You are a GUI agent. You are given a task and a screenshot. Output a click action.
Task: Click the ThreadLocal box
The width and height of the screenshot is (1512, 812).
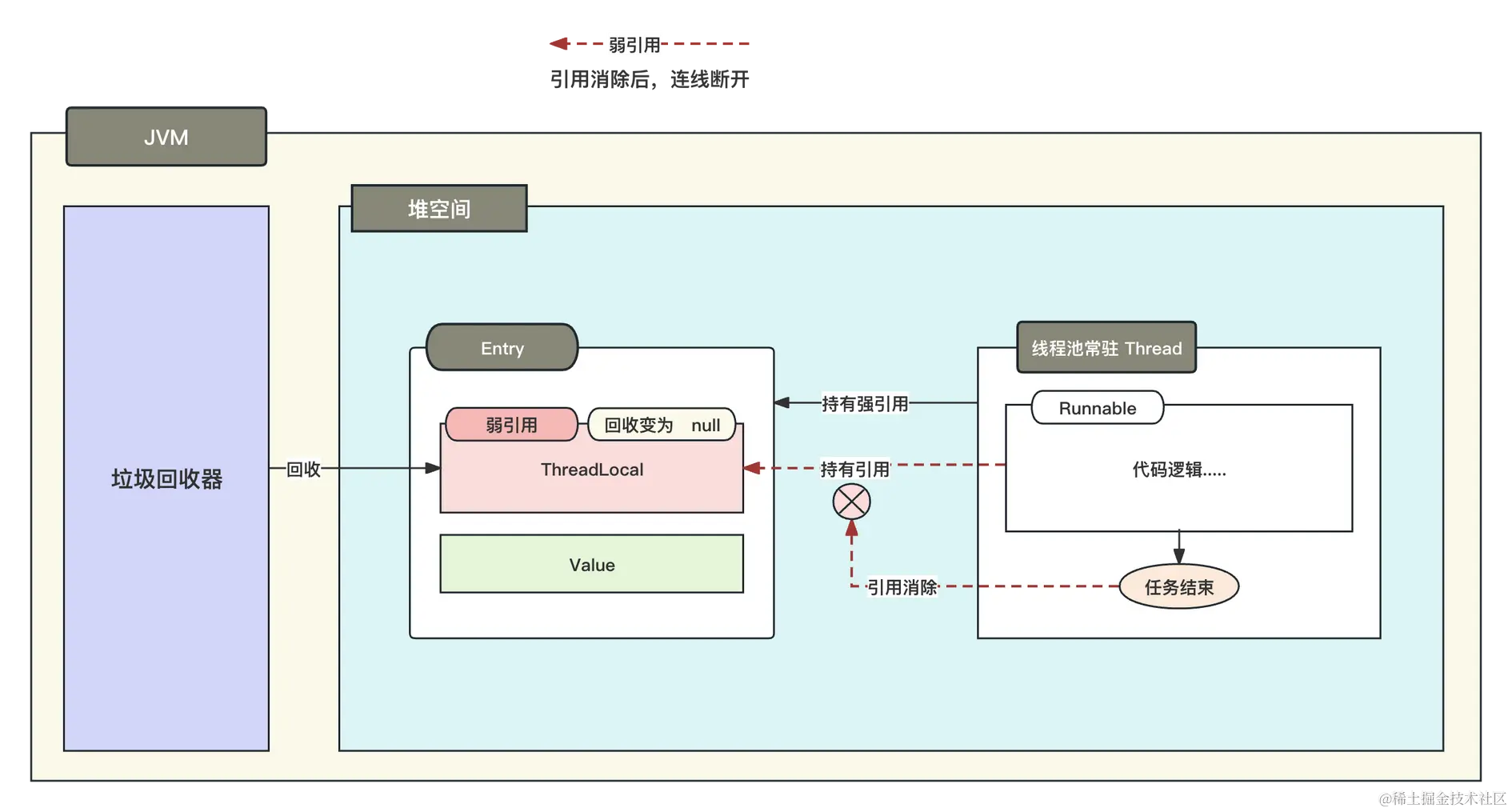591,470
